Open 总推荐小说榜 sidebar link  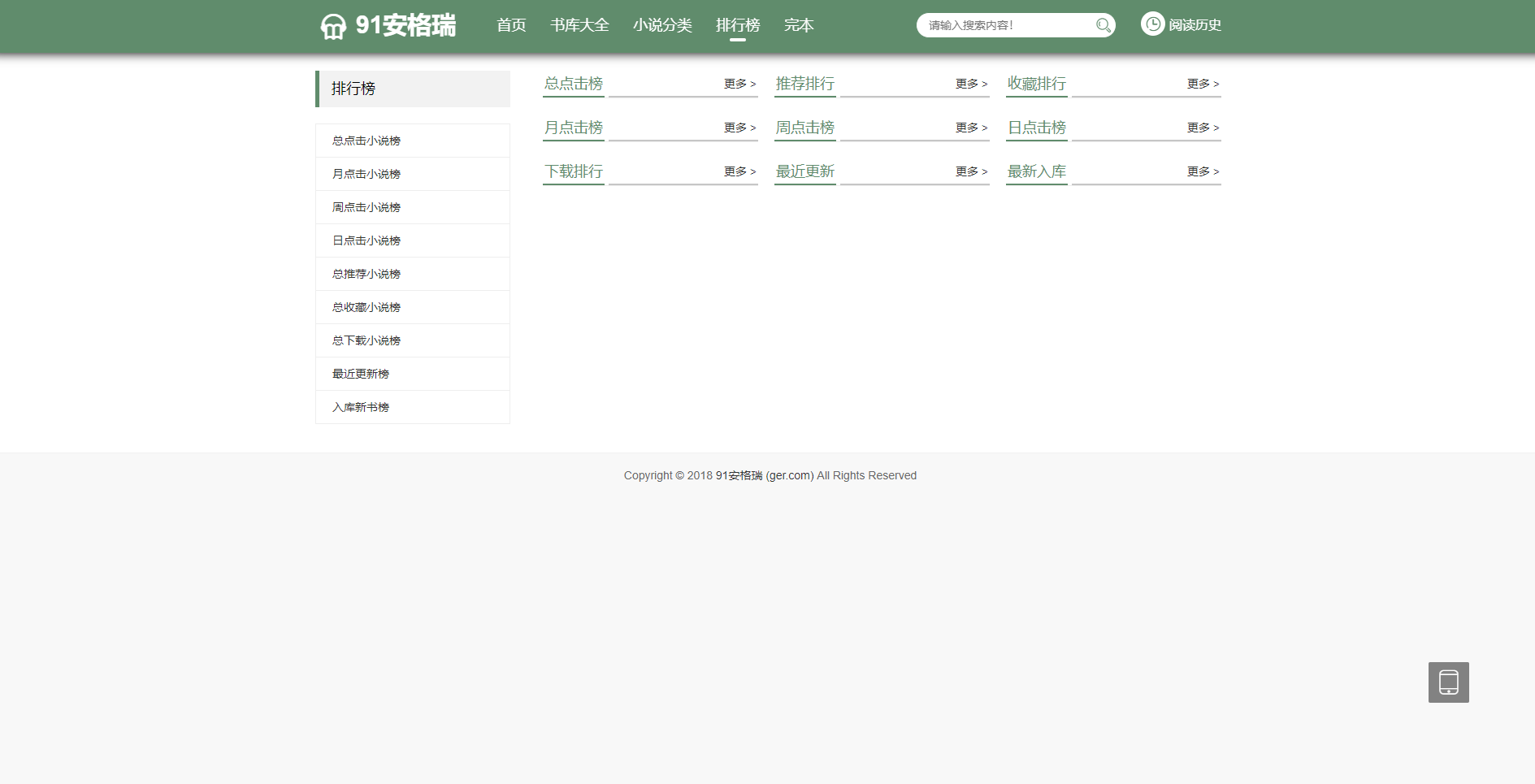coord(366,274)
